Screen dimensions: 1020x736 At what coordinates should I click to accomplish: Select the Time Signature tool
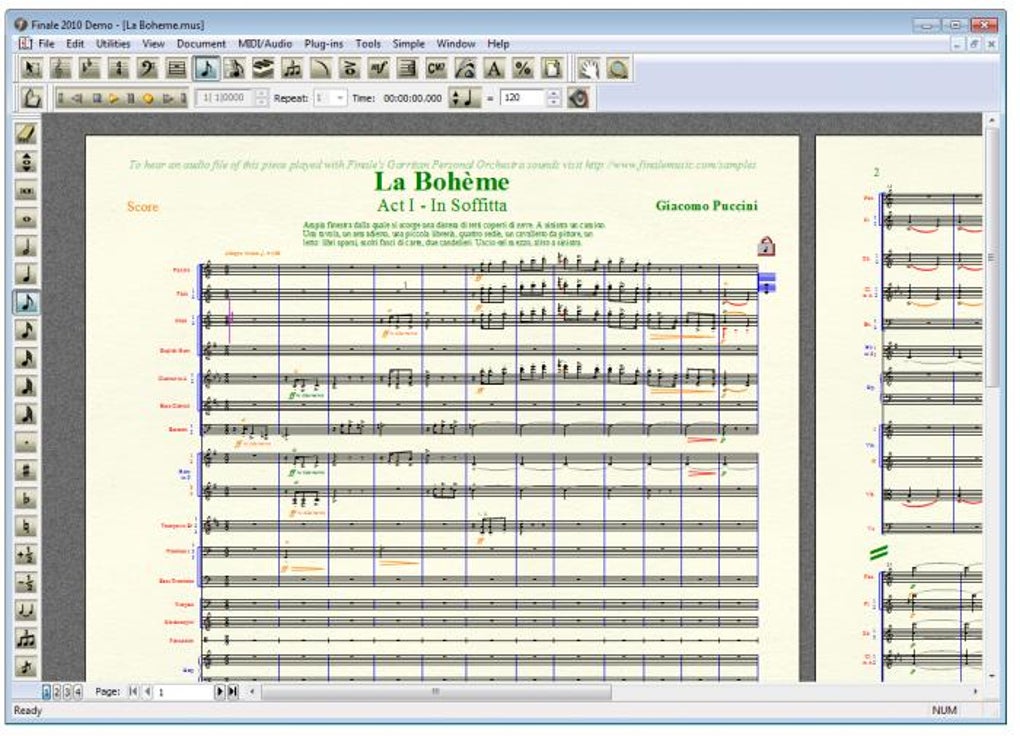pos(118,68)
